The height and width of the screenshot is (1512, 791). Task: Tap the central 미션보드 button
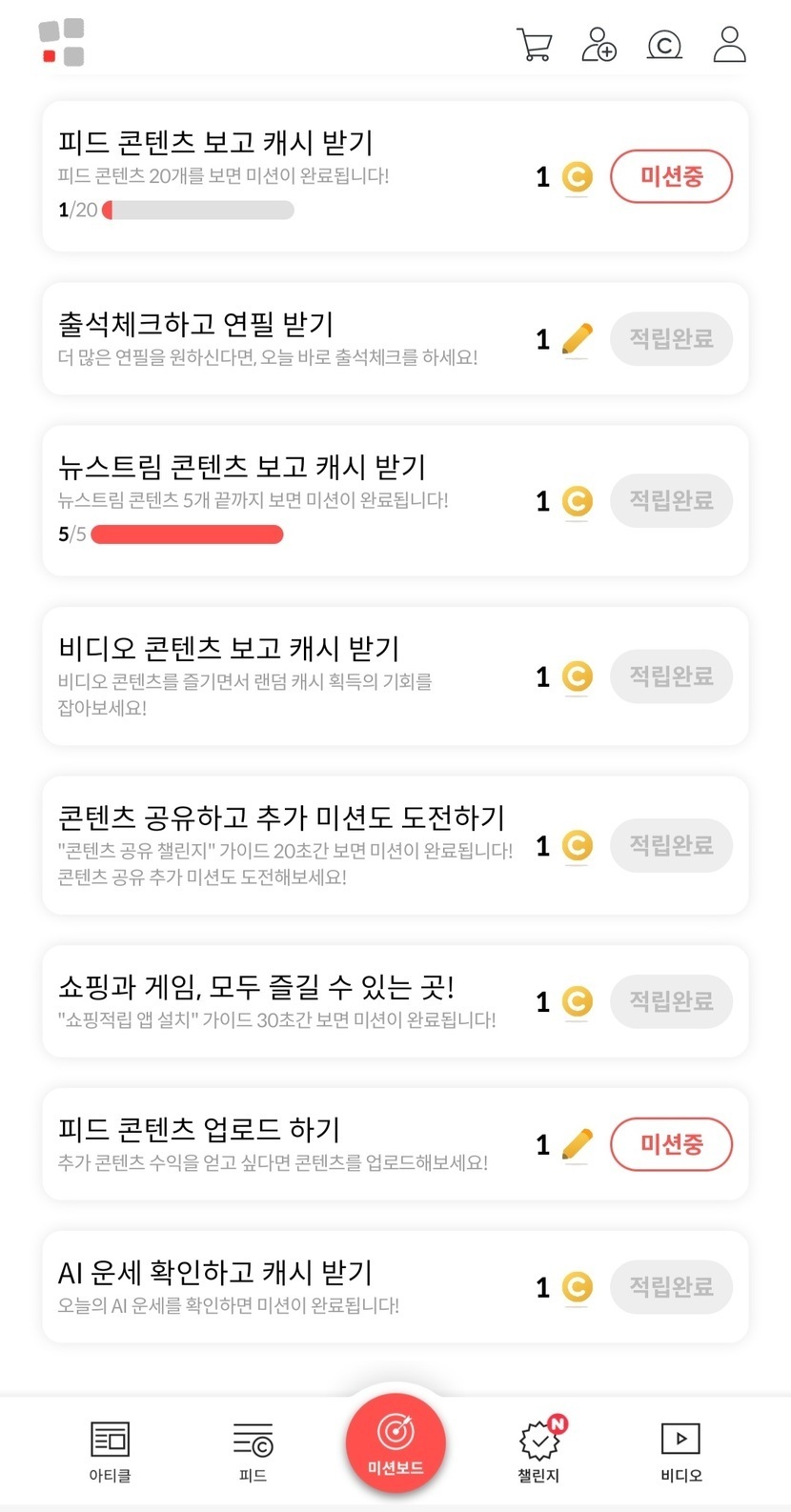395,1441
